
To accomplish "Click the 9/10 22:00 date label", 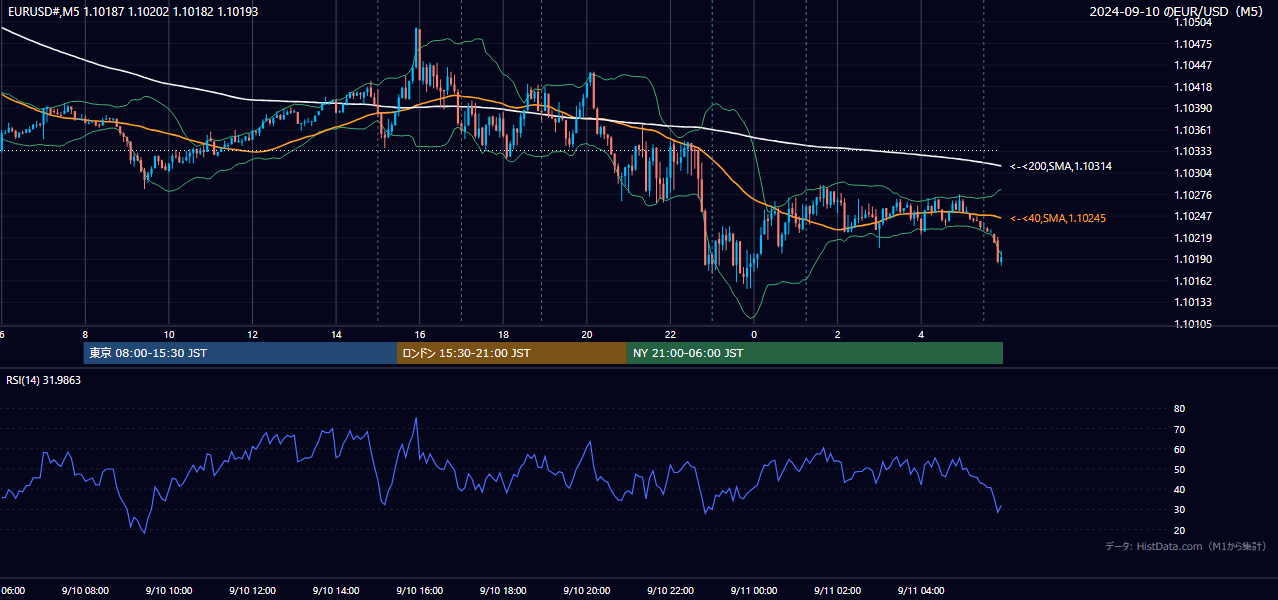I will (x=670, y=590).
